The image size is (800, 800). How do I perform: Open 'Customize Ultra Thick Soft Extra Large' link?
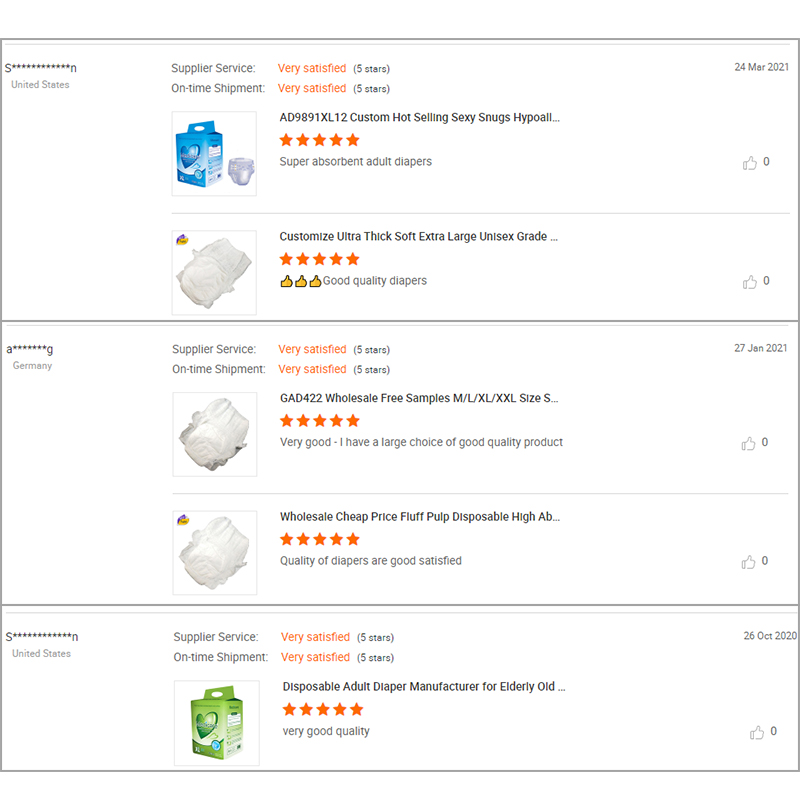[x=418, y=237]
